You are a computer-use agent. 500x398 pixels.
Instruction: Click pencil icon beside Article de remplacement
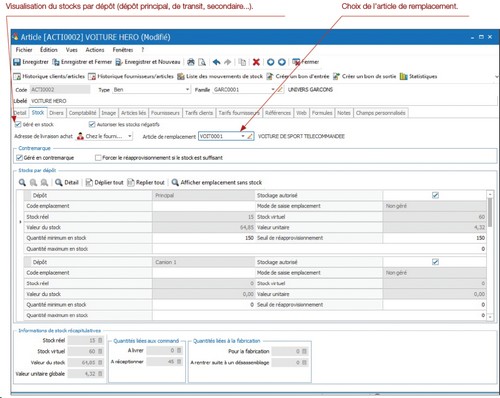point(250,136)
